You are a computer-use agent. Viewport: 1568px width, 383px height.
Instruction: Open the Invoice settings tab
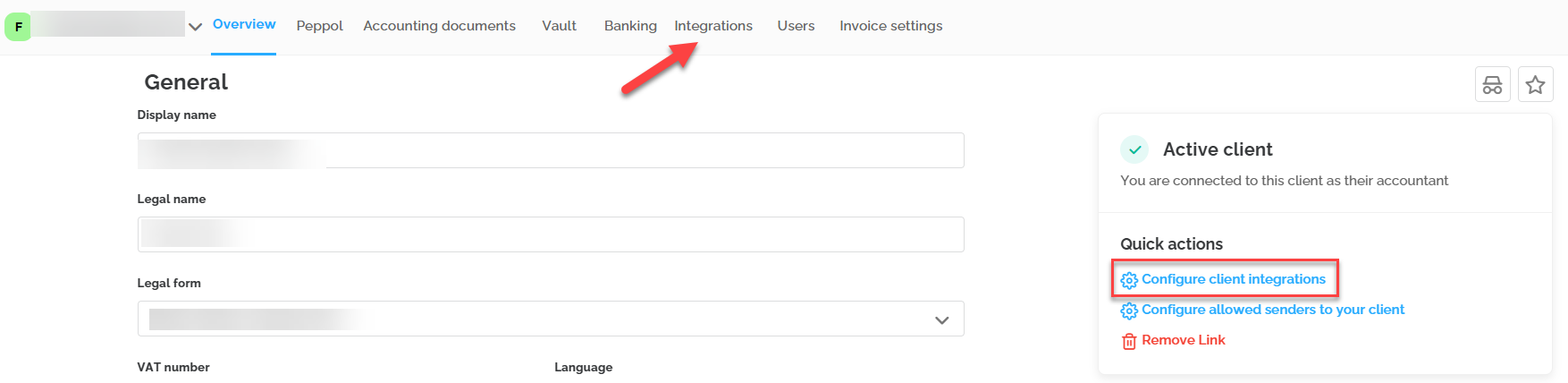pos(890,26)
